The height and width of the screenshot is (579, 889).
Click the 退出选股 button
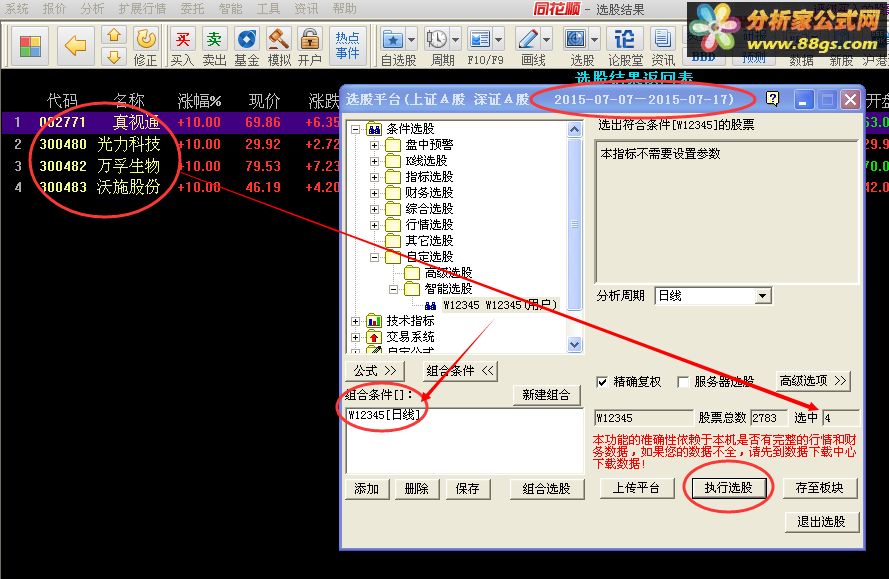click(x=821, y=522)
